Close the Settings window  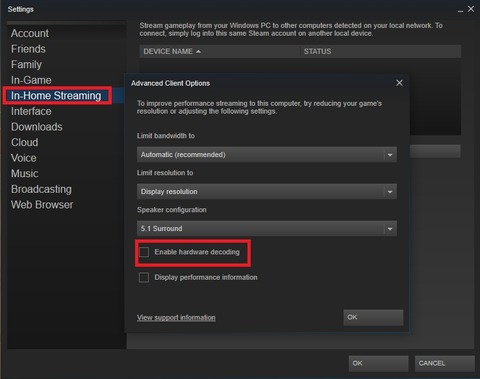[471, 9]
